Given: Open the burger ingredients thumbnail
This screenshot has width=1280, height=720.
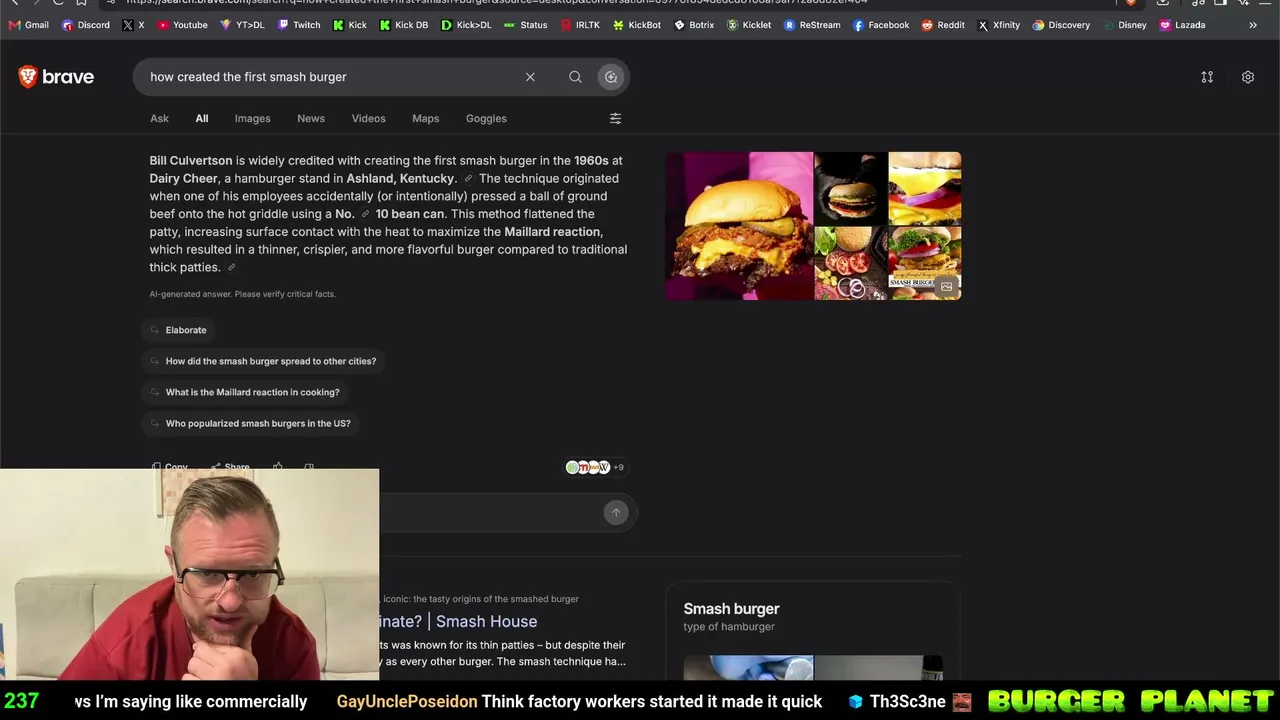Looking at the screenshot, I should pyautogui.click(x=851, y=263).
